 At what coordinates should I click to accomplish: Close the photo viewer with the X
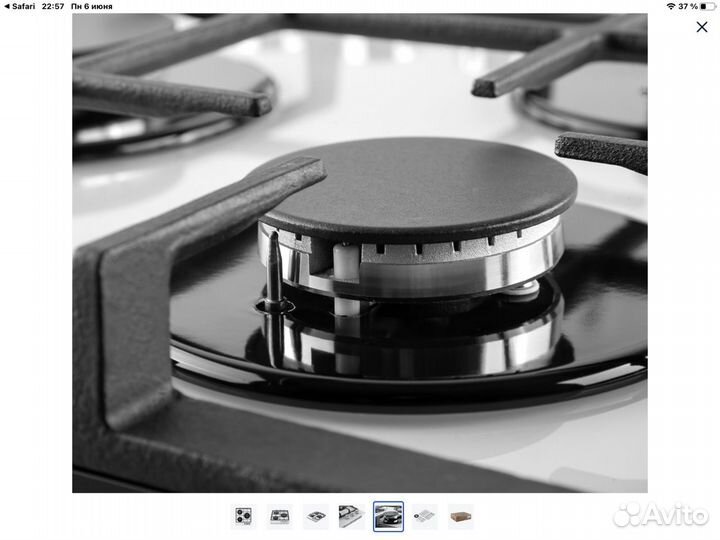(x=702, y=28)
